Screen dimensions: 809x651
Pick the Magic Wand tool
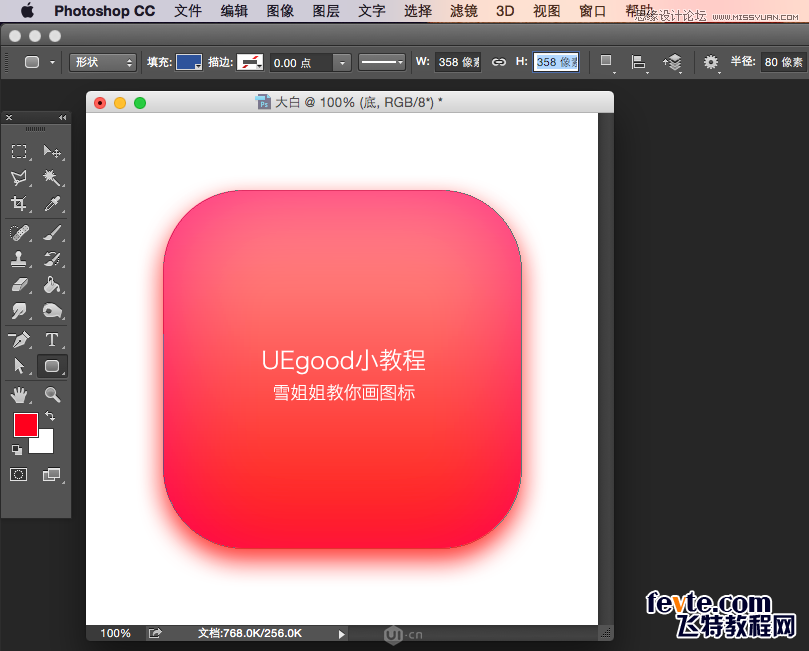coord(52,178)
